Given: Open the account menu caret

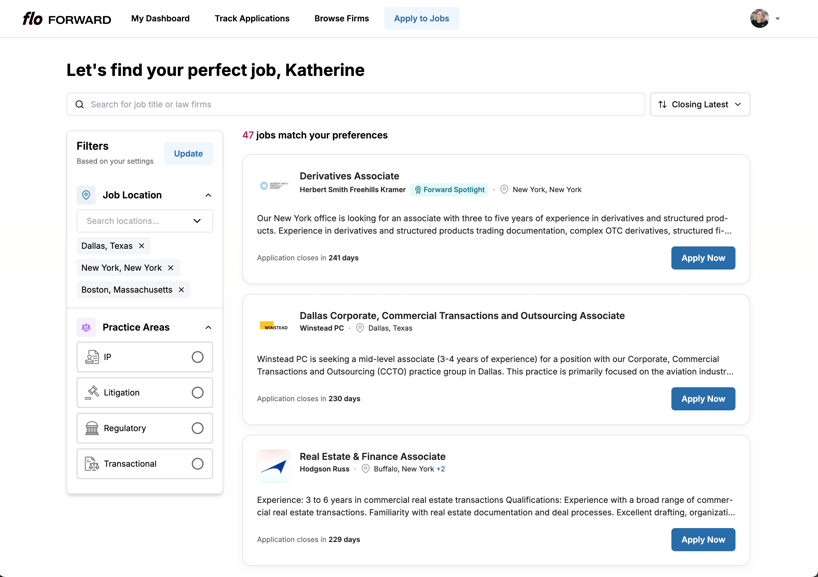Looking at the screenshot, I should (x=777, y=19).
